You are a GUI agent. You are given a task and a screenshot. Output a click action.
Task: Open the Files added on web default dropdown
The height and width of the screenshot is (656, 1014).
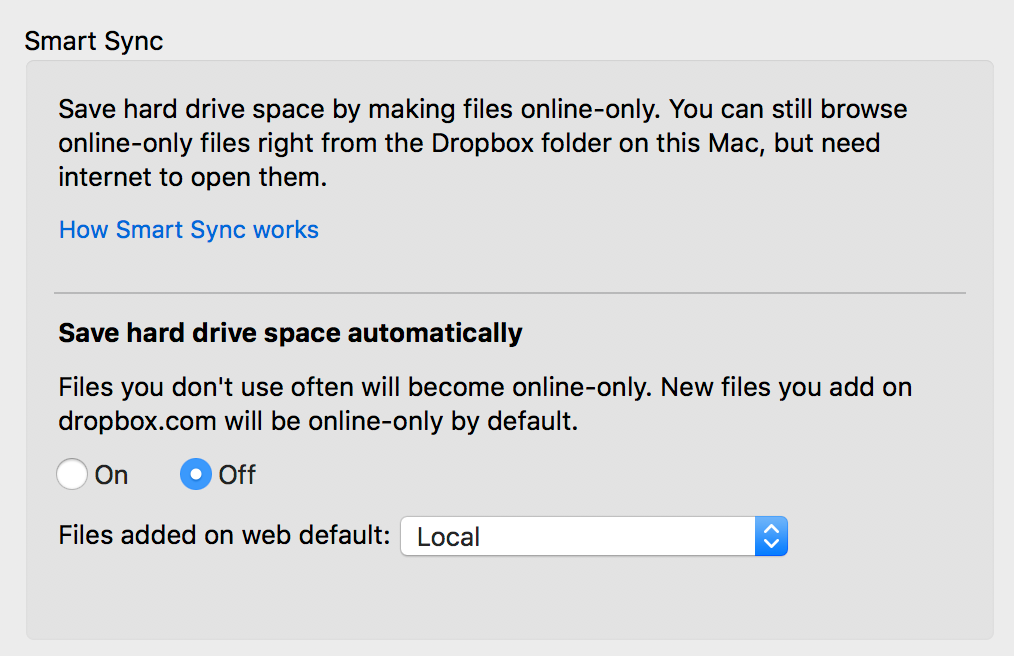pyautogui.click(x=580, y=537)
